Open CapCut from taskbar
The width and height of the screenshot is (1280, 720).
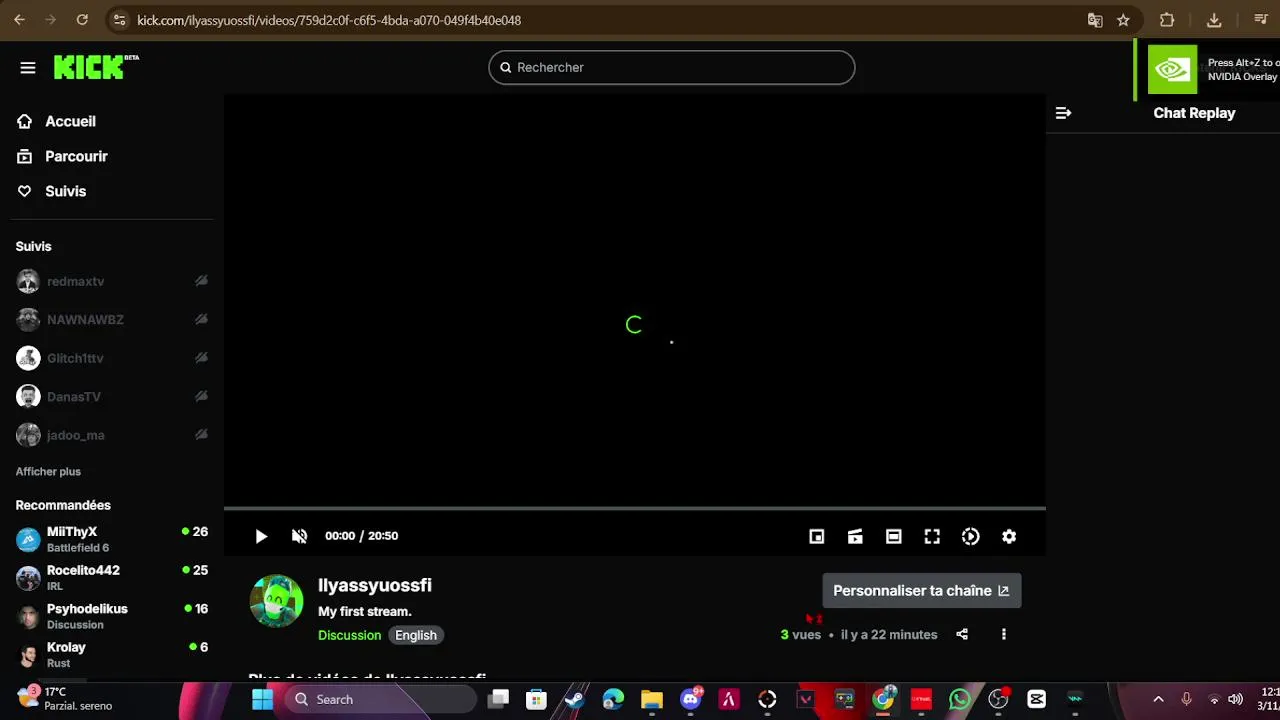point(1036,699)
